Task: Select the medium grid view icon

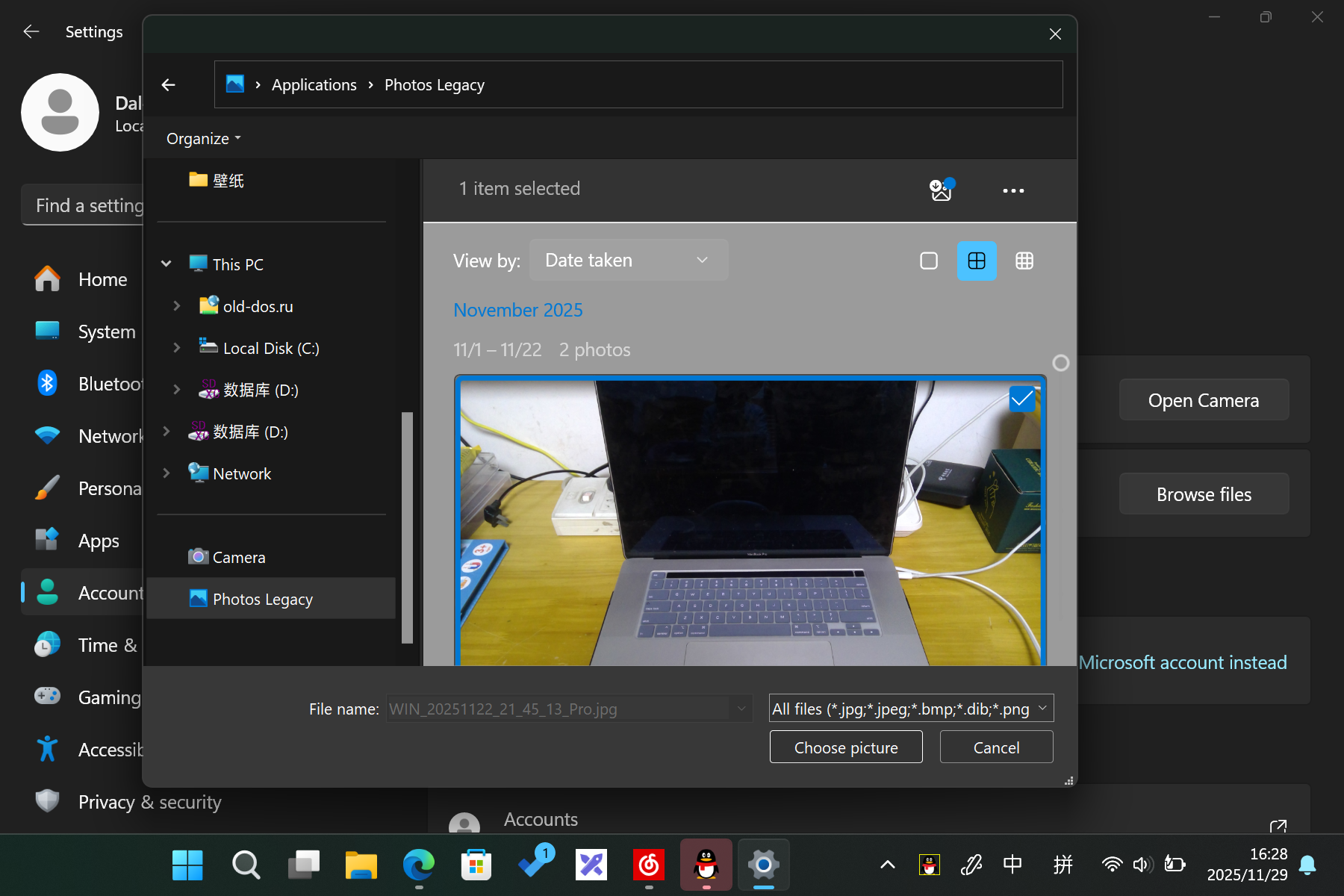Action: (x=977, y=261)
